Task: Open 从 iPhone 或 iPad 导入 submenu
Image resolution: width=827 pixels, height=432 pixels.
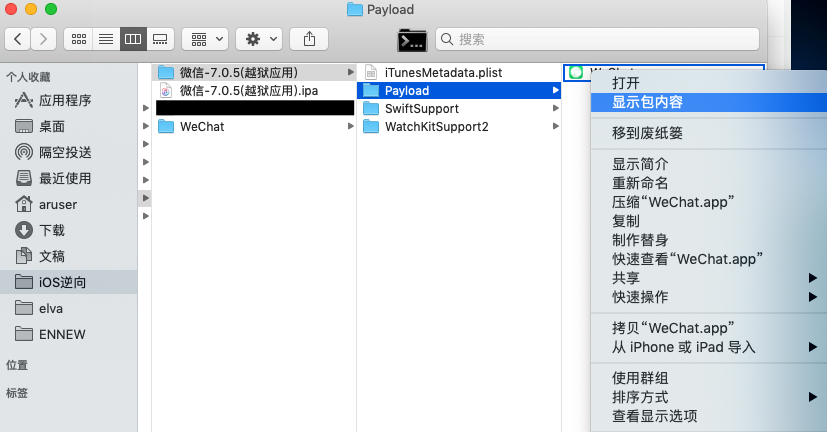Action: coord(709,347)
